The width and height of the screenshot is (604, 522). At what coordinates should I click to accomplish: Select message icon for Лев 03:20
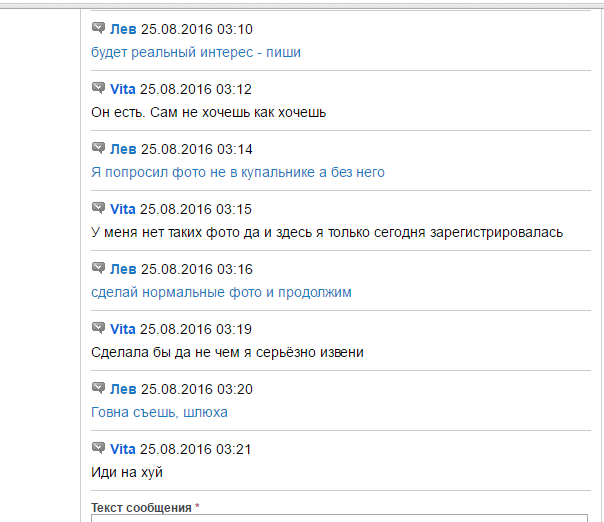tap(98, 388)
